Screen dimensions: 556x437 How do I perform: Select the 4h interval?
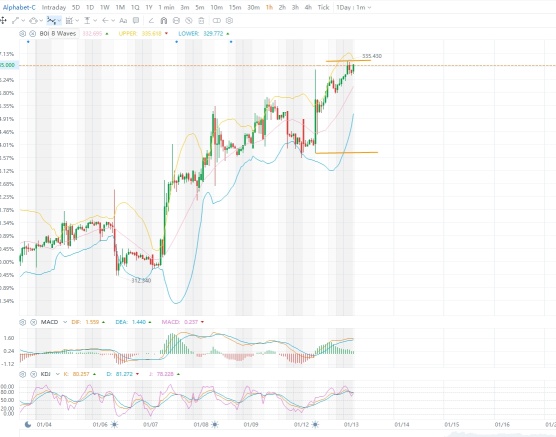(308, 7)
